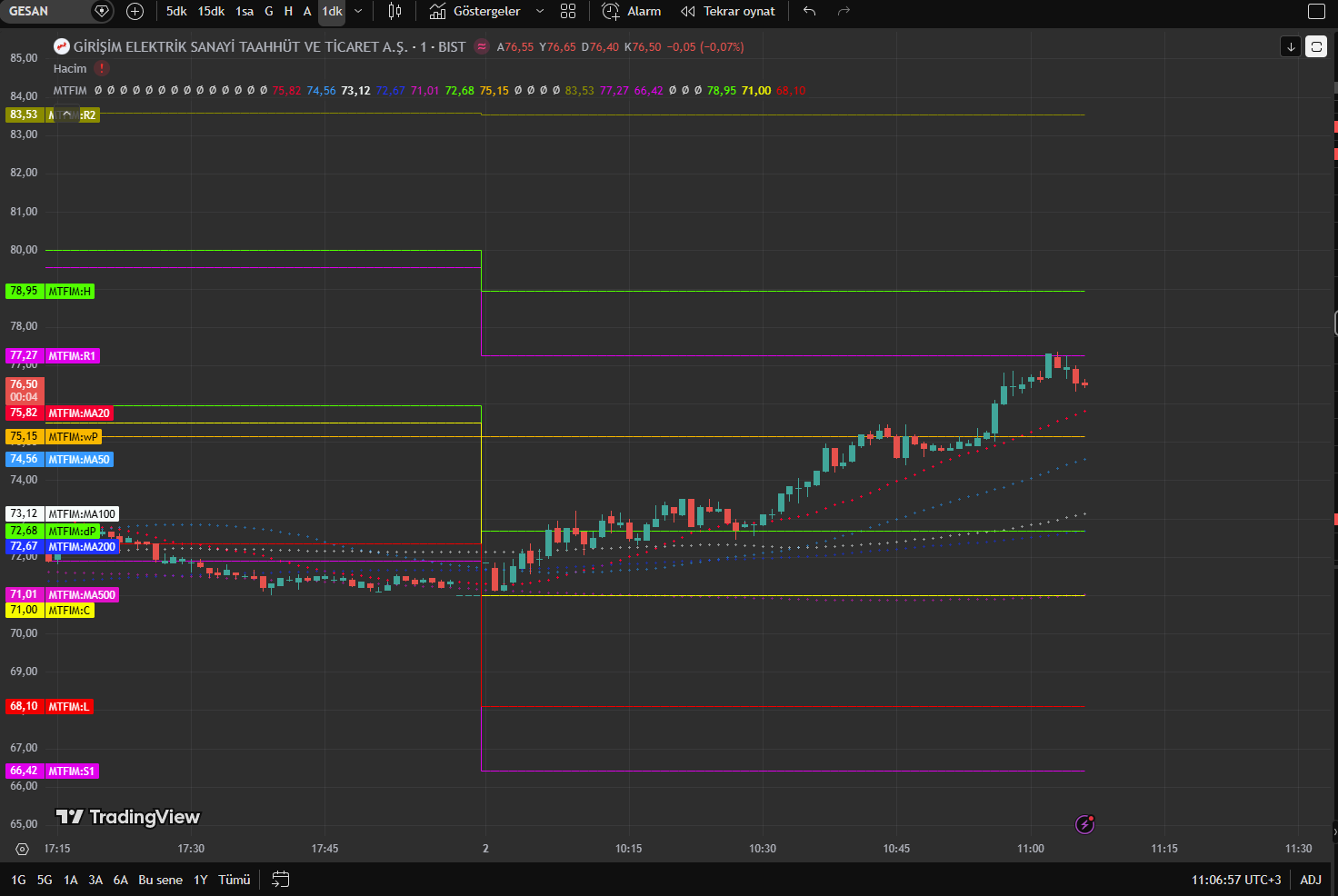This screenshot has height=896, width=1338.
Task: Set the range to 1G
Action: pos(18,880)
